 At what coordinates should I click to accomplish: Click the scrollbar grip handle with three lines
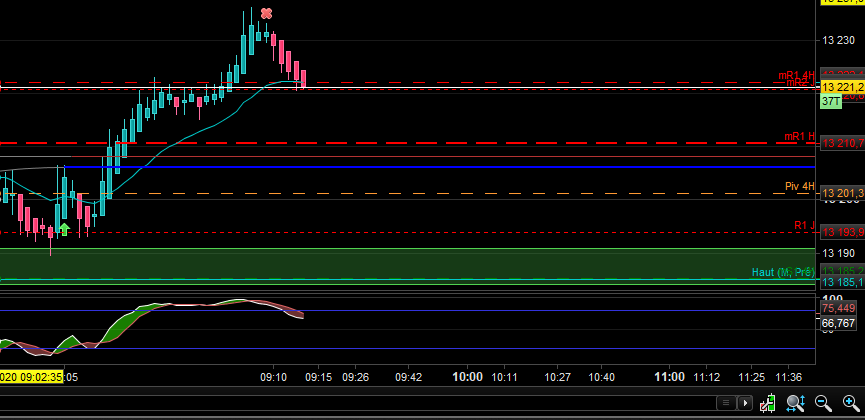tap(727, 403)
